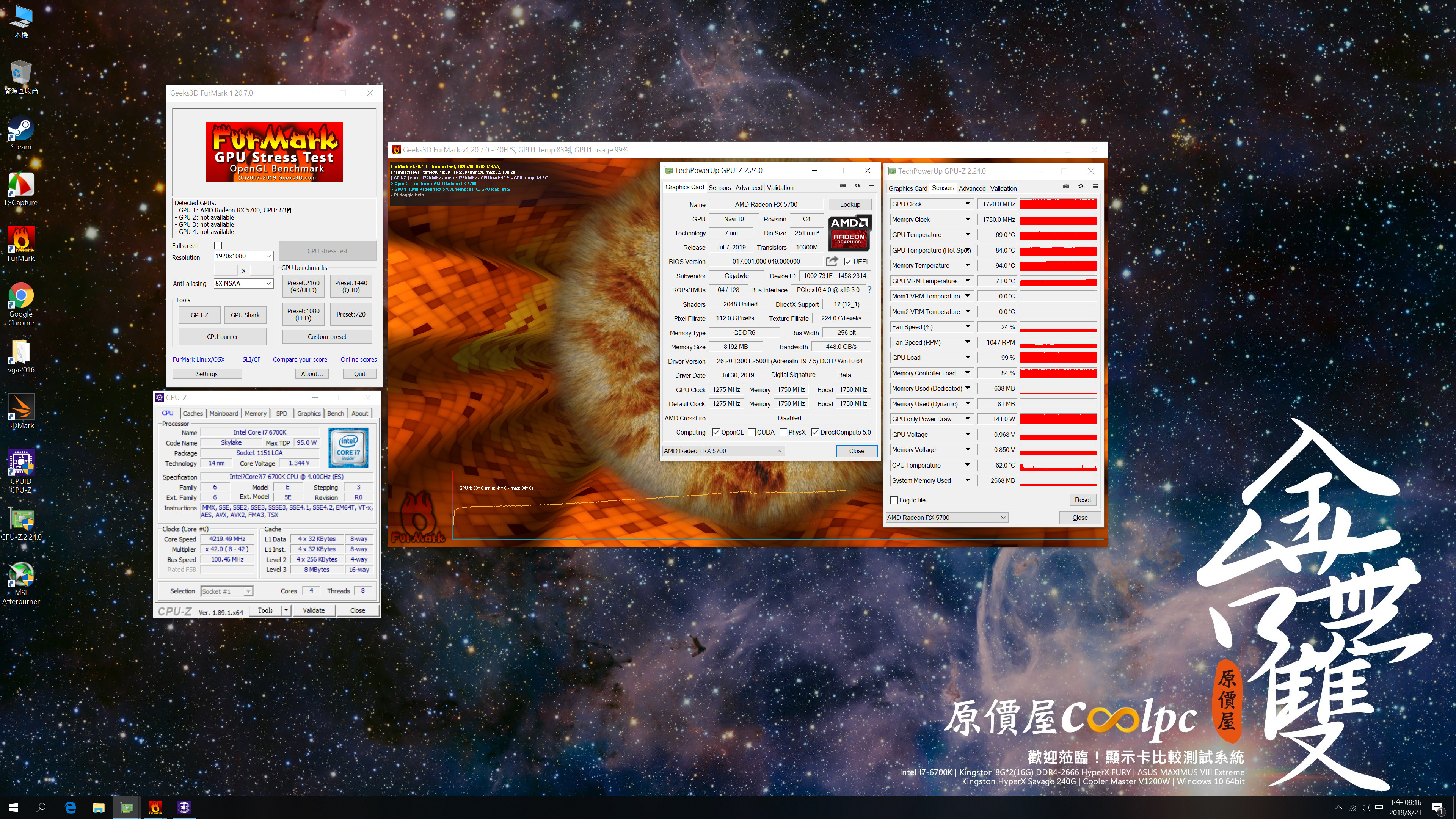Click the custom resolution width input field in FurMark

pos(226,270)
